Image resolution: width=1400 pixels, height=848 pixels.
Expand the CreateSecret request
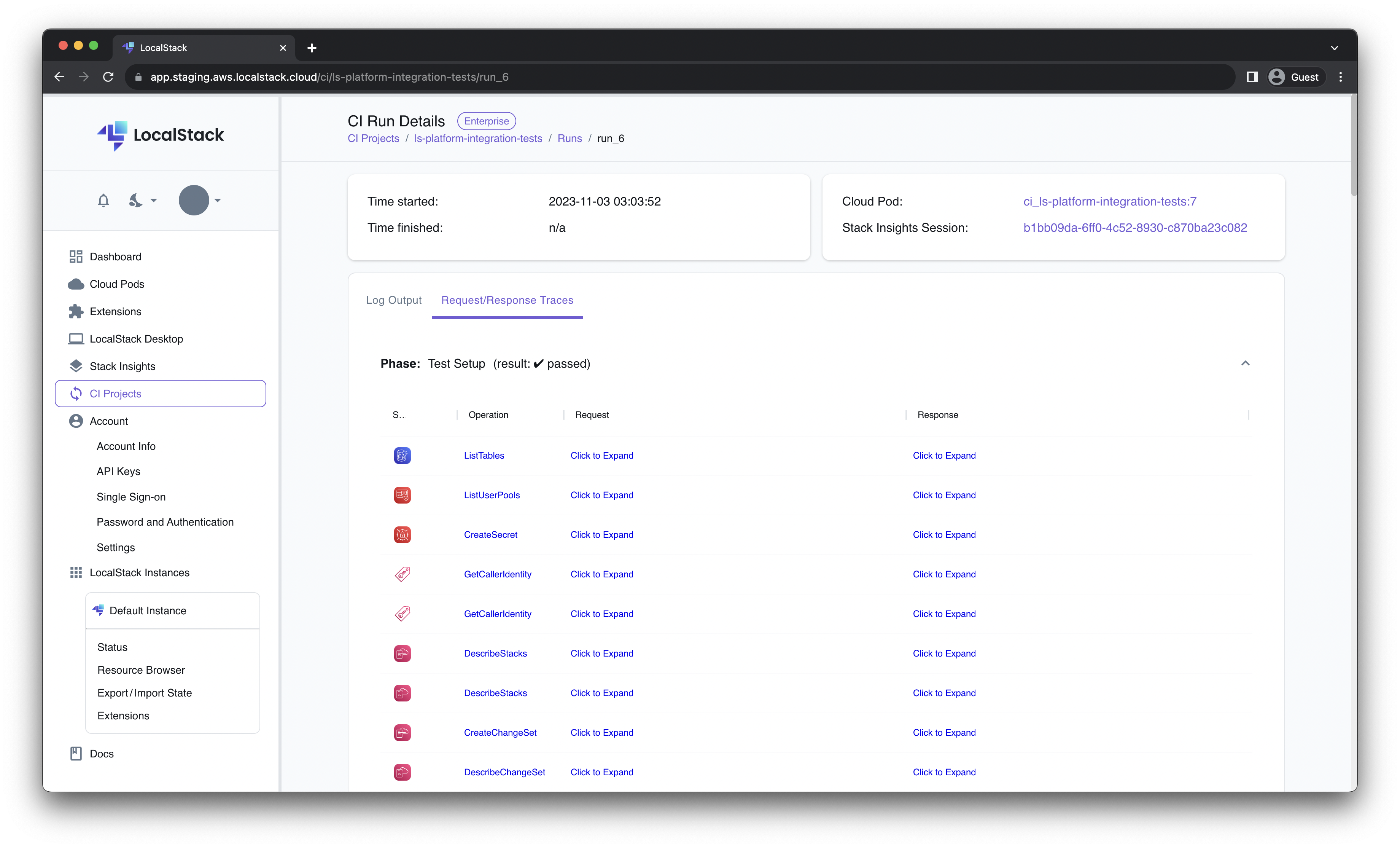coord(602,534)
